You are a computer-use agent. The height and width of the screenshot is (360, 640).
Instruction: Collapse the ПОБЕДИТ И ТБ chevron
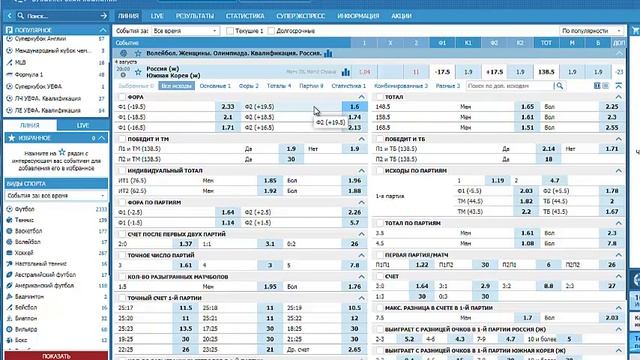(x=619, y=139)
